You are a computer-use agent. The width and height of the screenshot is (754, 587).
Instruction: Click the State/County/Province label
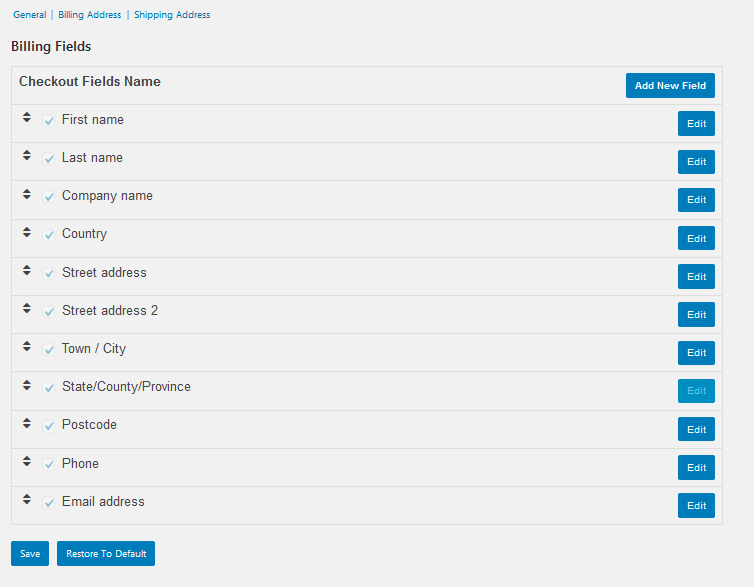[126, 387]
